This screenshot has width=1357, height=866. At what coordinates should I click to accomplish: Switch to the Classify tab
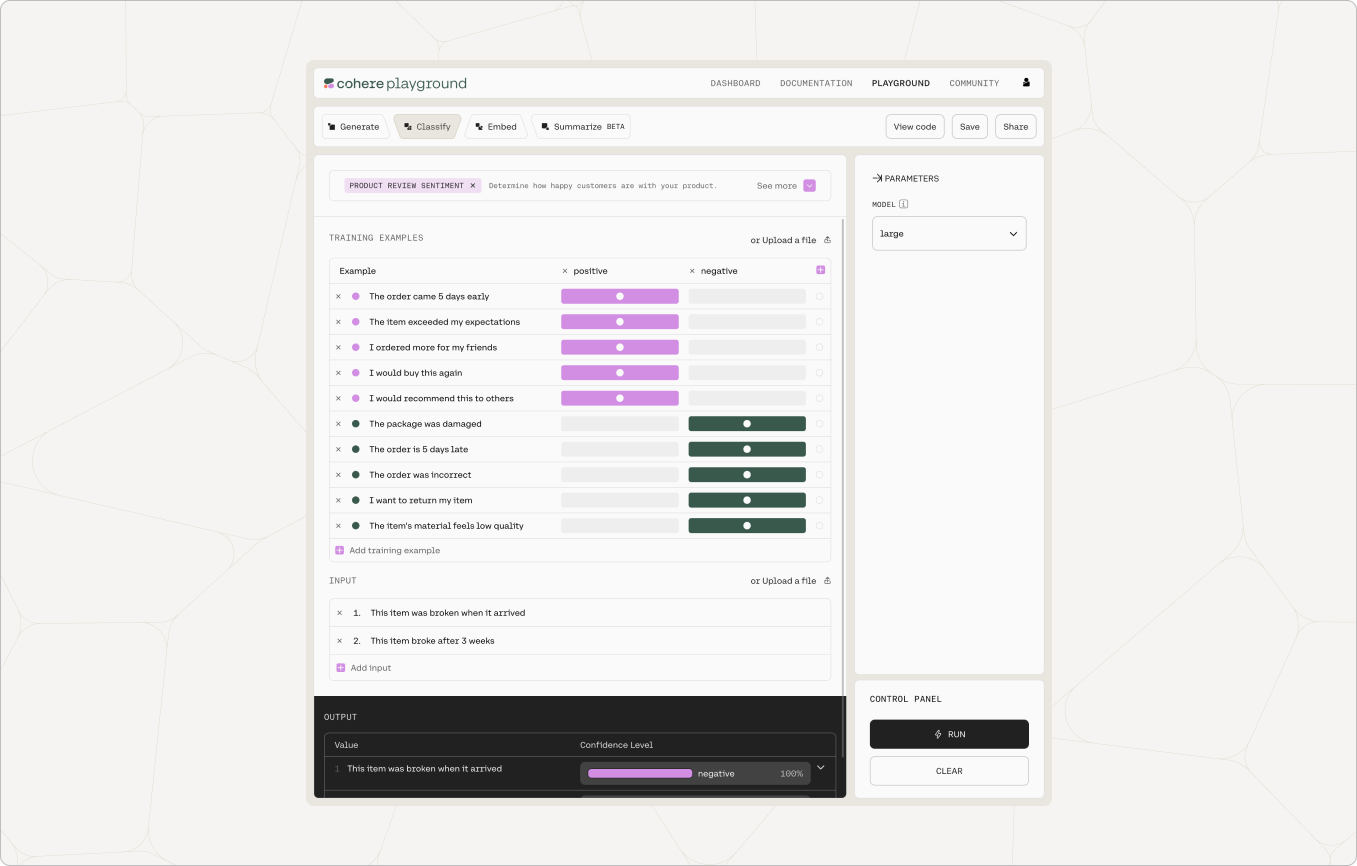[427, 127]
